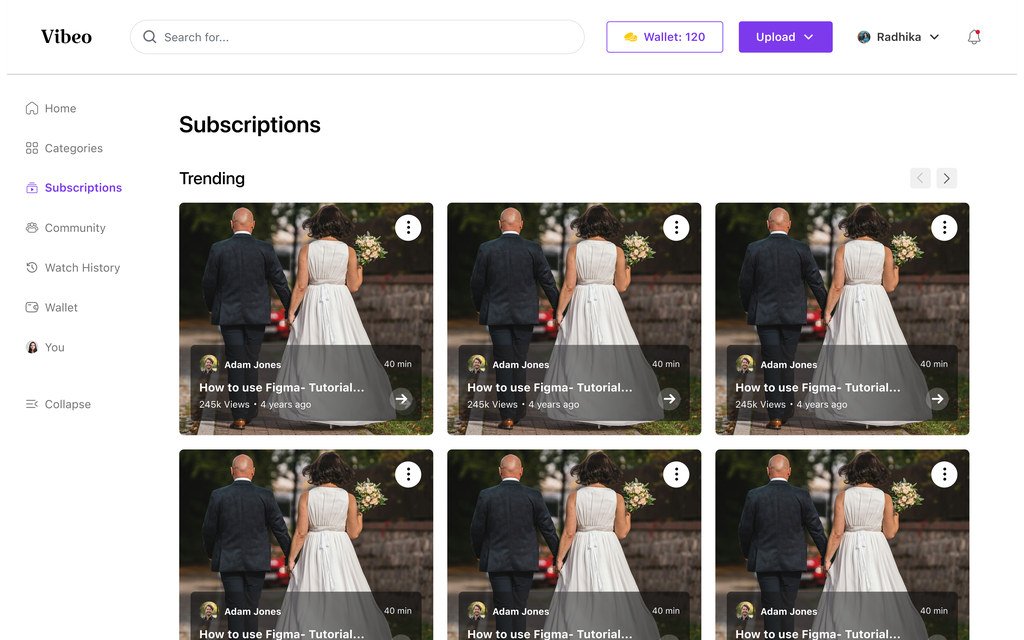Viewport: 1024px width, 640px height.
Task: Open options menu on right top-row video card
Action: (x=944, y=228)
